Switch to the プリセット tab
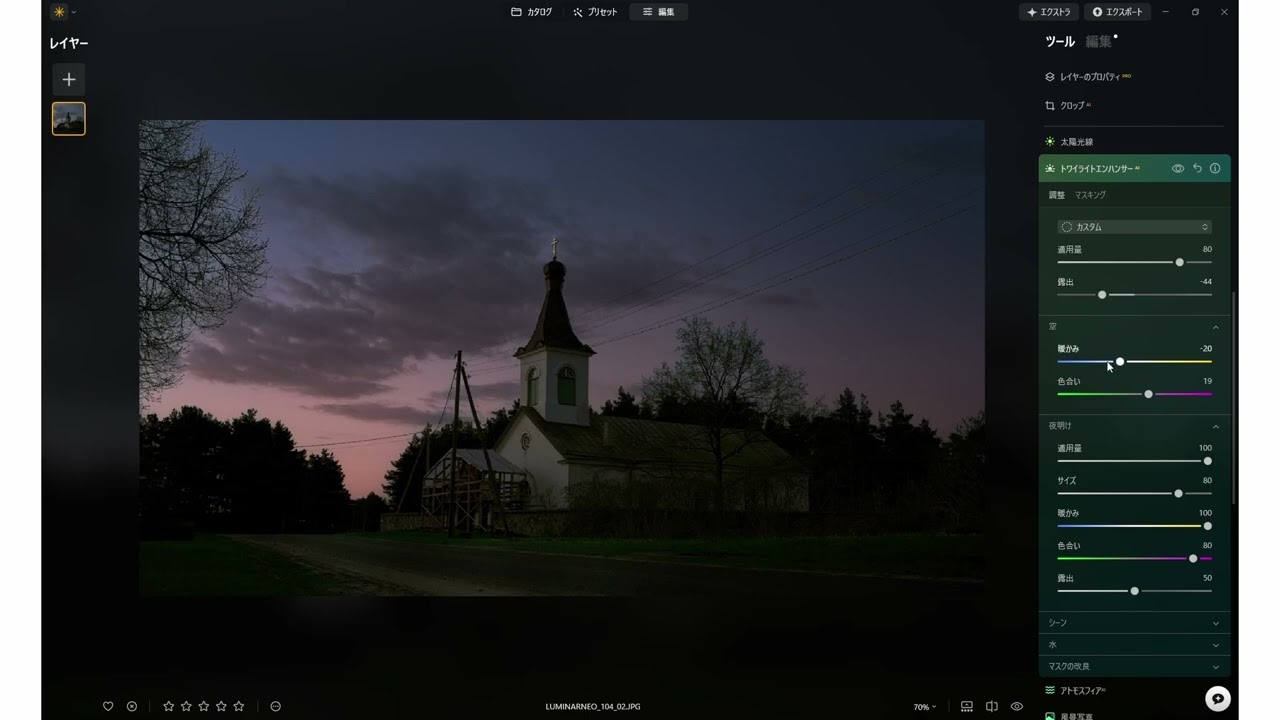This screenshot has height=720, width=1280. [595, 12]
